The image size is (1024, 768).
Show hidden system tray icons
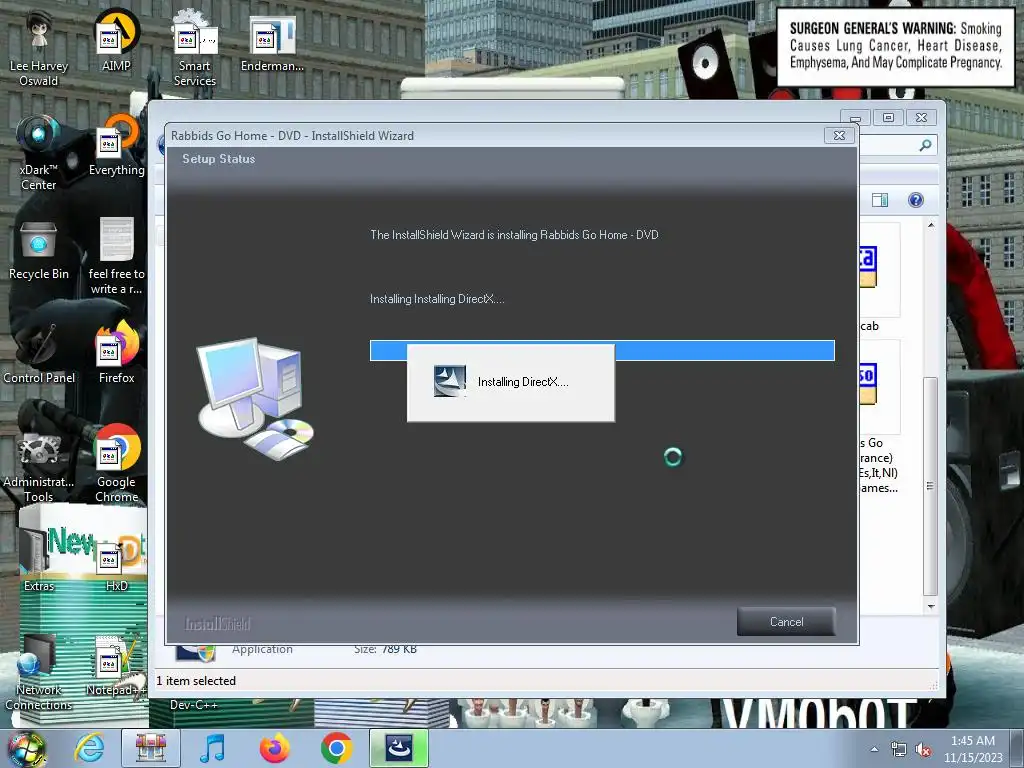(x=874, y=749)
